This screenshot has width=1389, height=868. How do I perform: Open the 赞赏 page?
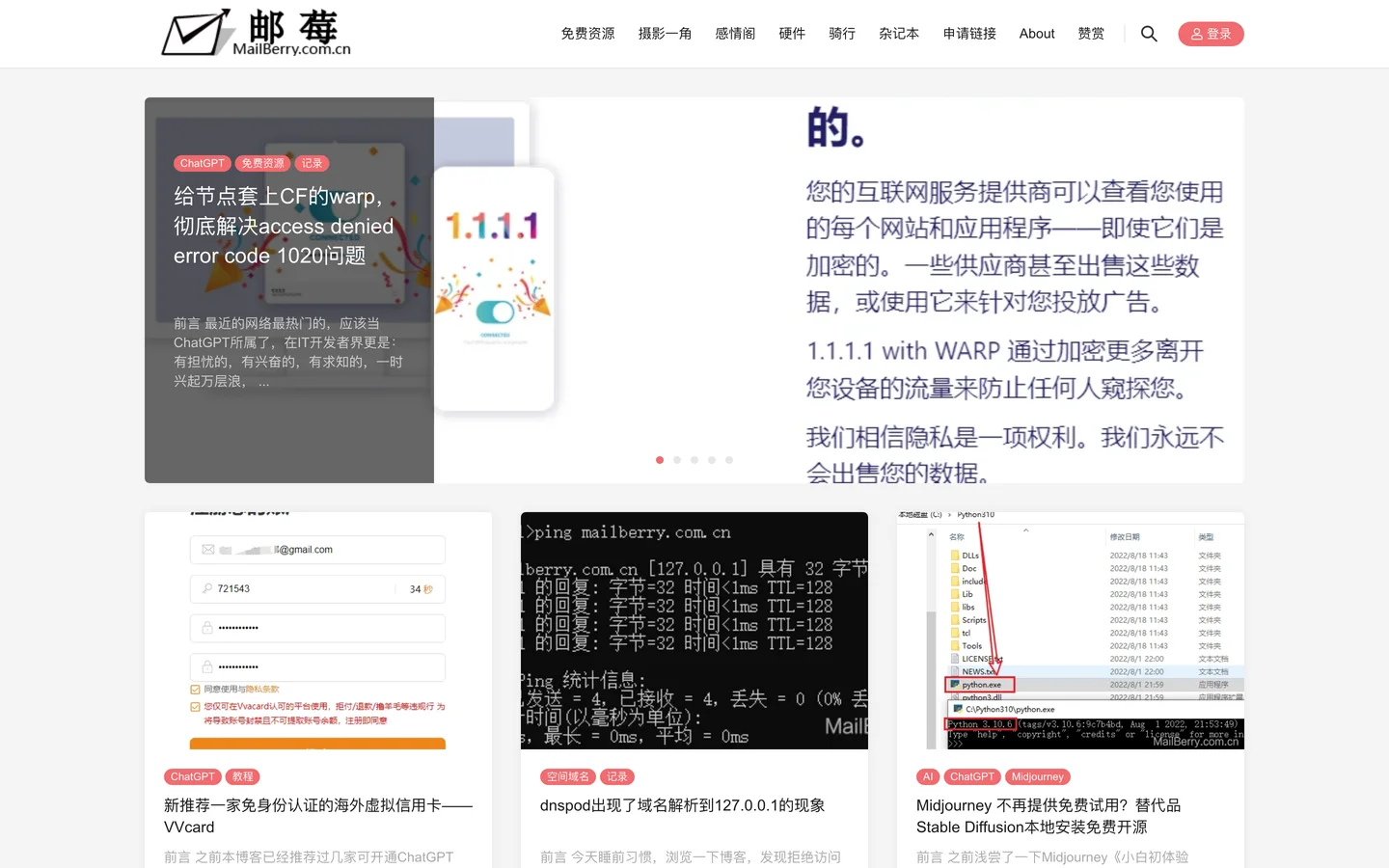point(1091,34)
